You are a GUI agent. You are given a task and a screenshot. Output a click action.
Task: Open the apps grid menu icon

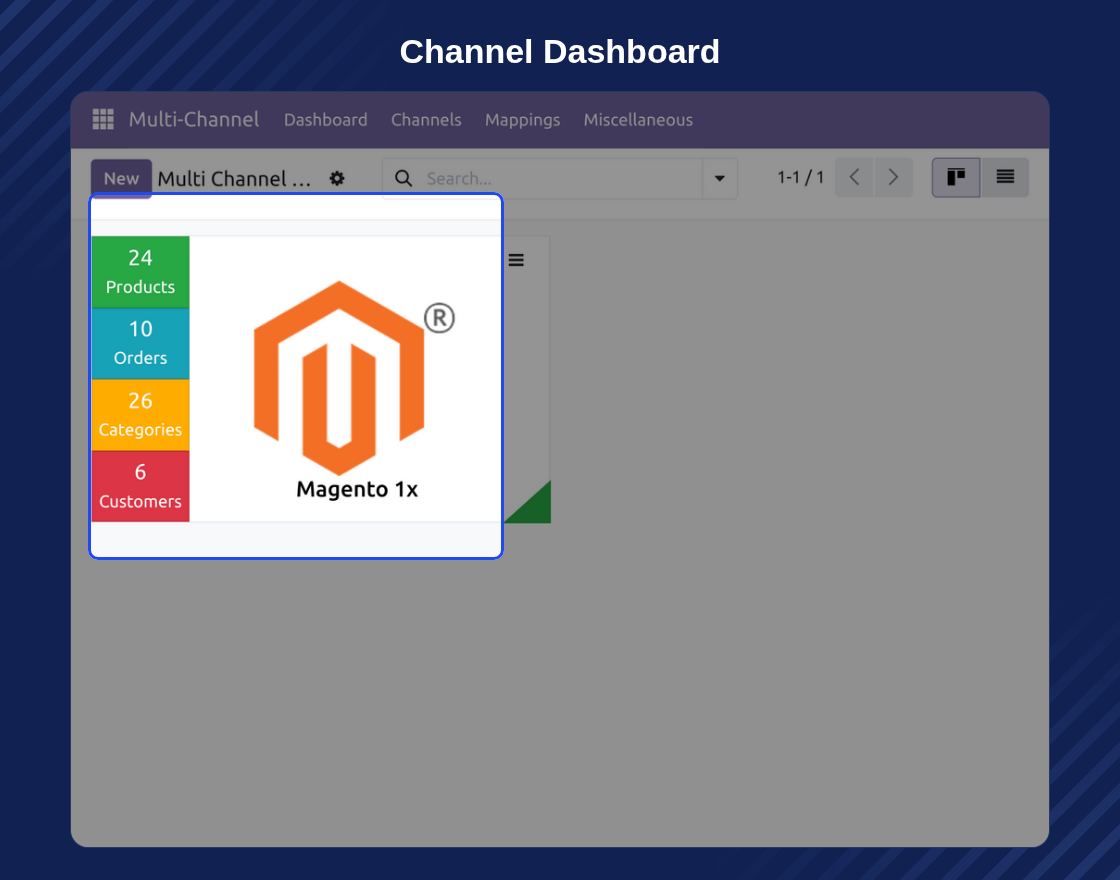(103, 119)
